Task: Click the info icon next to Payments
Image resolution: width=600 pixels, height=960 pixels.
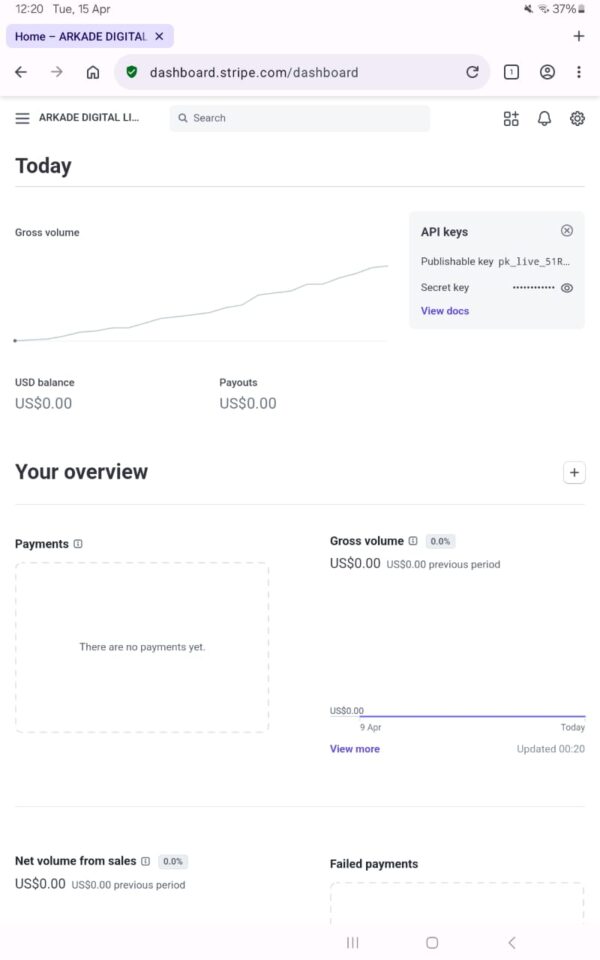Action: pyautogui.click(x=78, y=544)
